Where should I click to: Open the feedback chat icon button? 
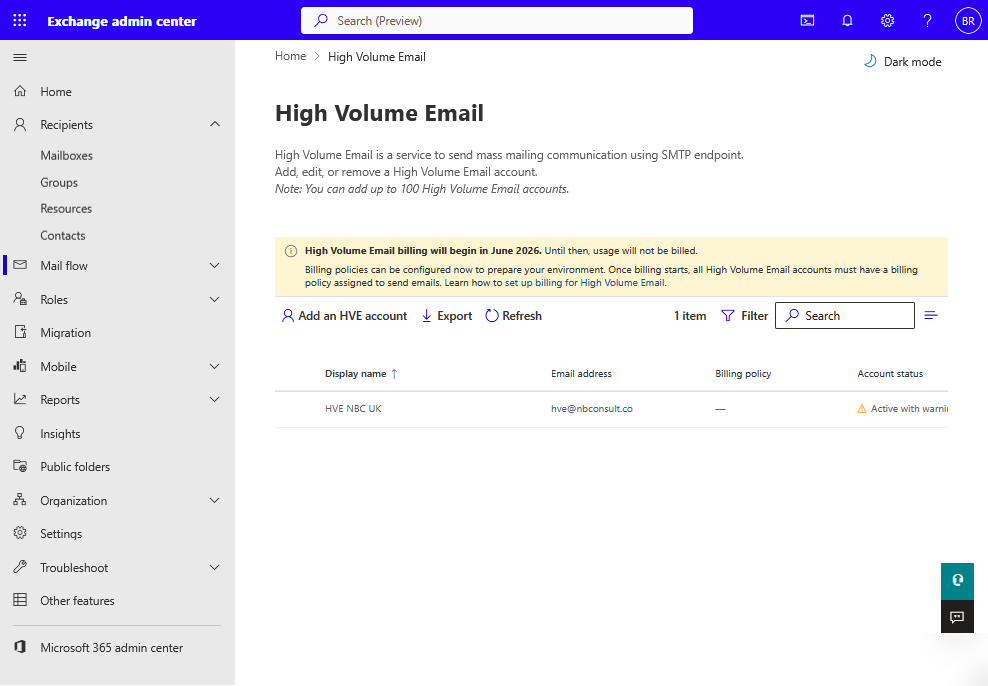point(957,617)
